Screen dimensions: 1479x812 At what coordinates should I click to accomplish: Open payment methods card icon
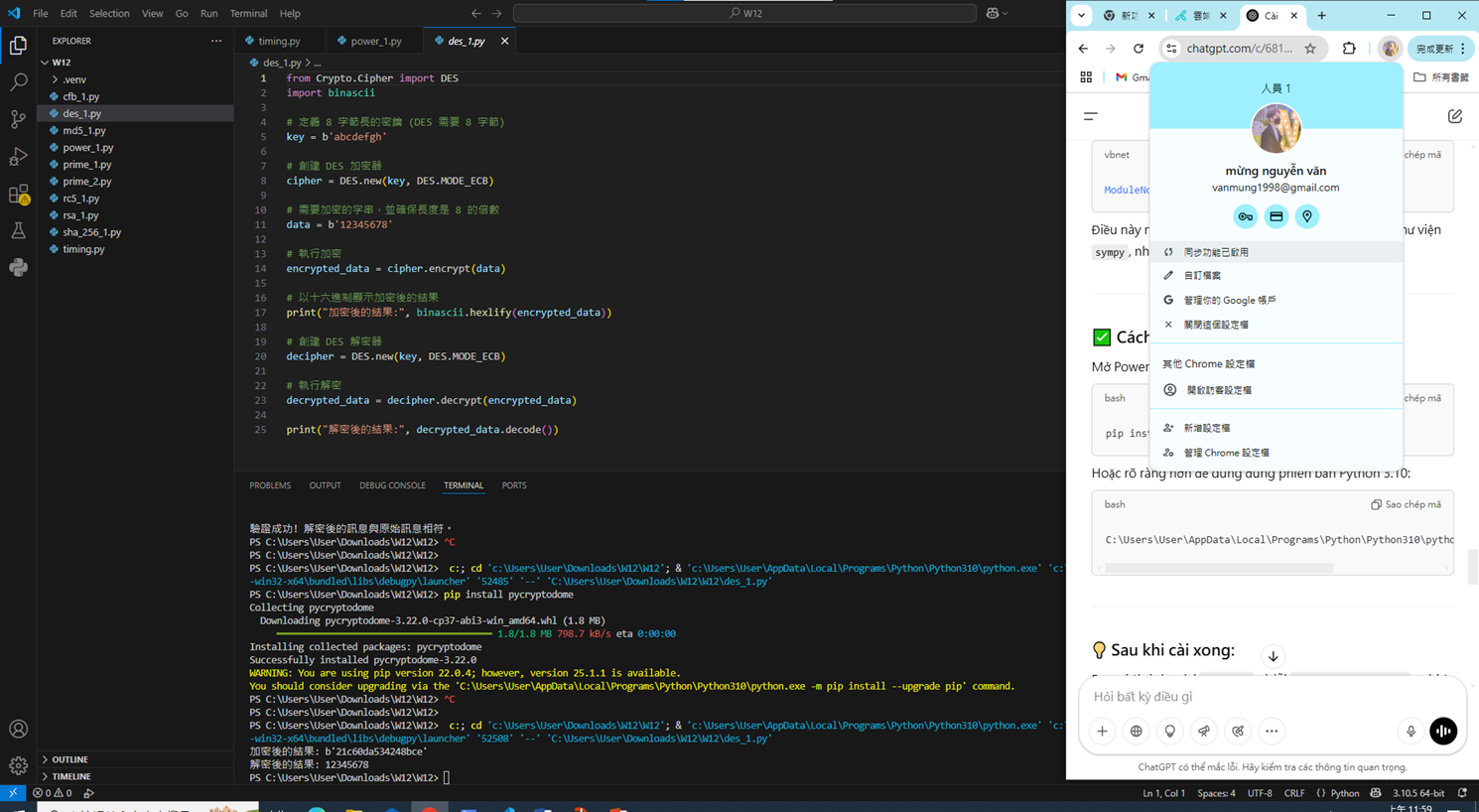(1277, 216)
